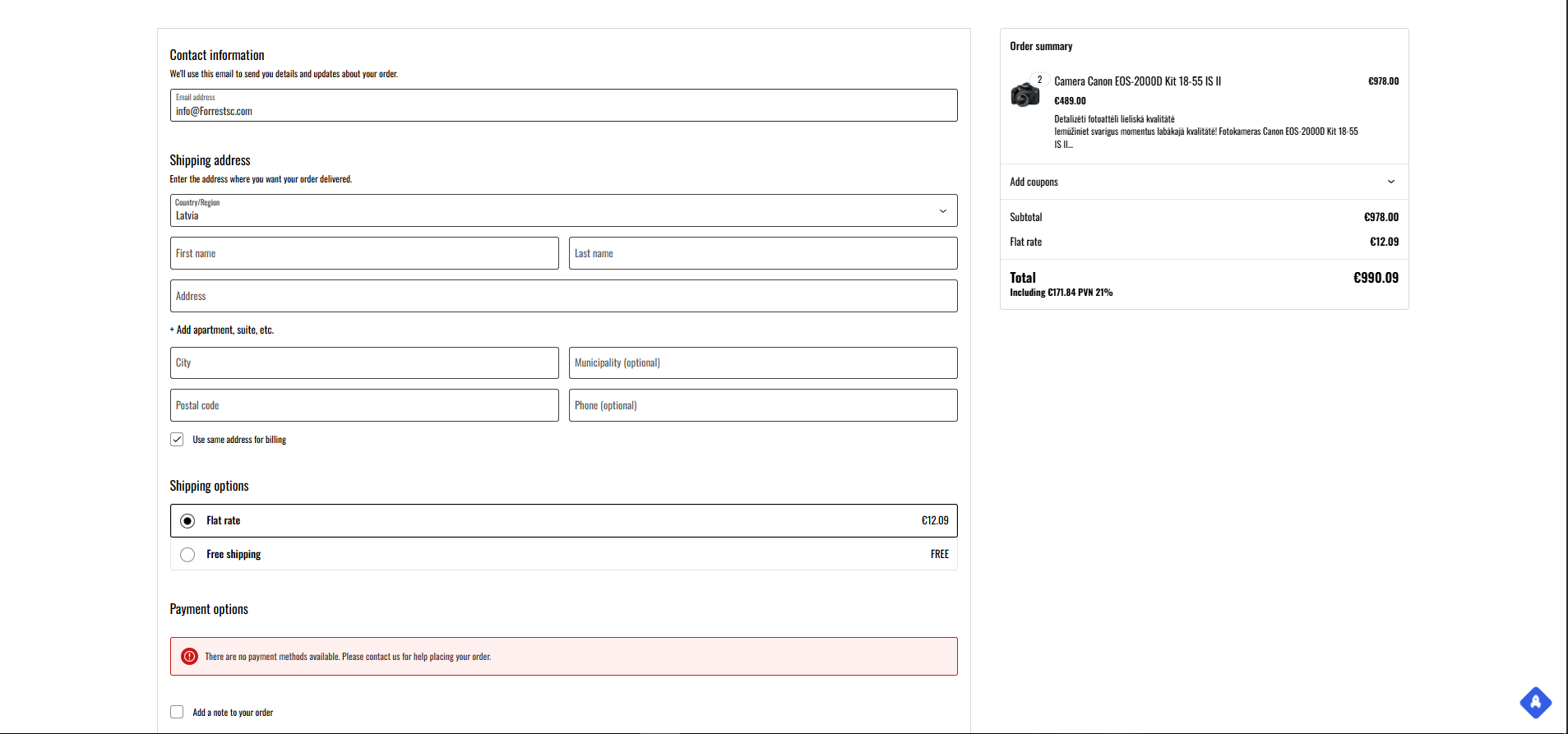Choose the Free shipping radio button

point(187,555)
